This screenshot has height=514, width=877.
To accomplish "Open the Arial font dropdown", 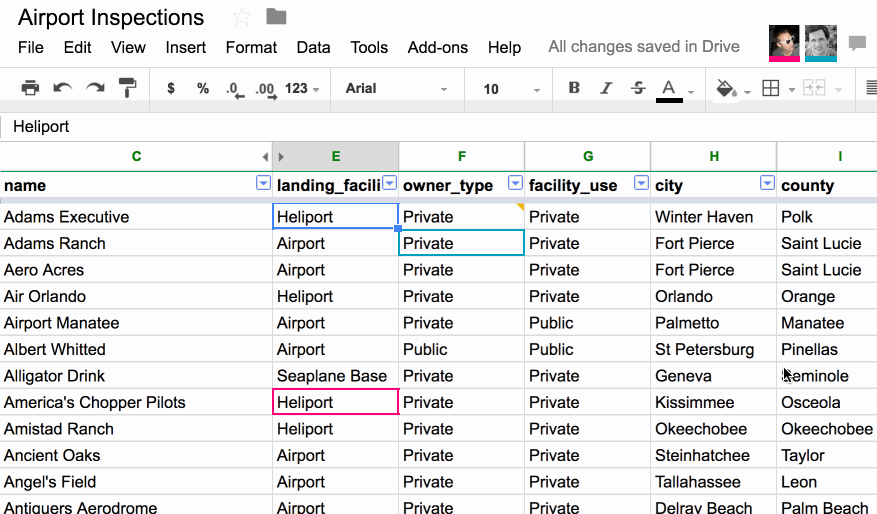I will [x=397, y=88].
